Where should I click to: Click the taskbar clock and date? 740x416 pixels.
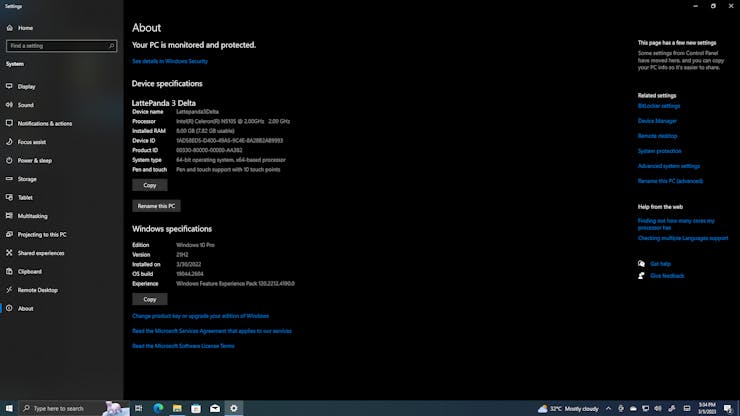pyautogui.click(x=707, y=408)
